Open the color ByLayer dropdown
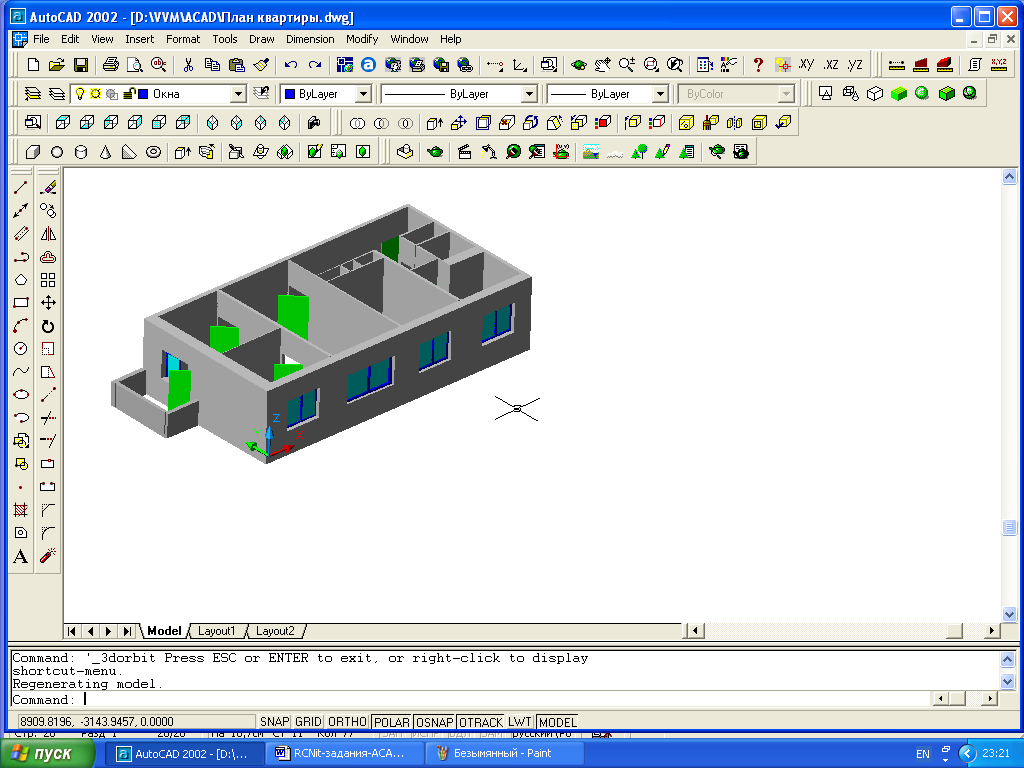 tap(364, 94)
